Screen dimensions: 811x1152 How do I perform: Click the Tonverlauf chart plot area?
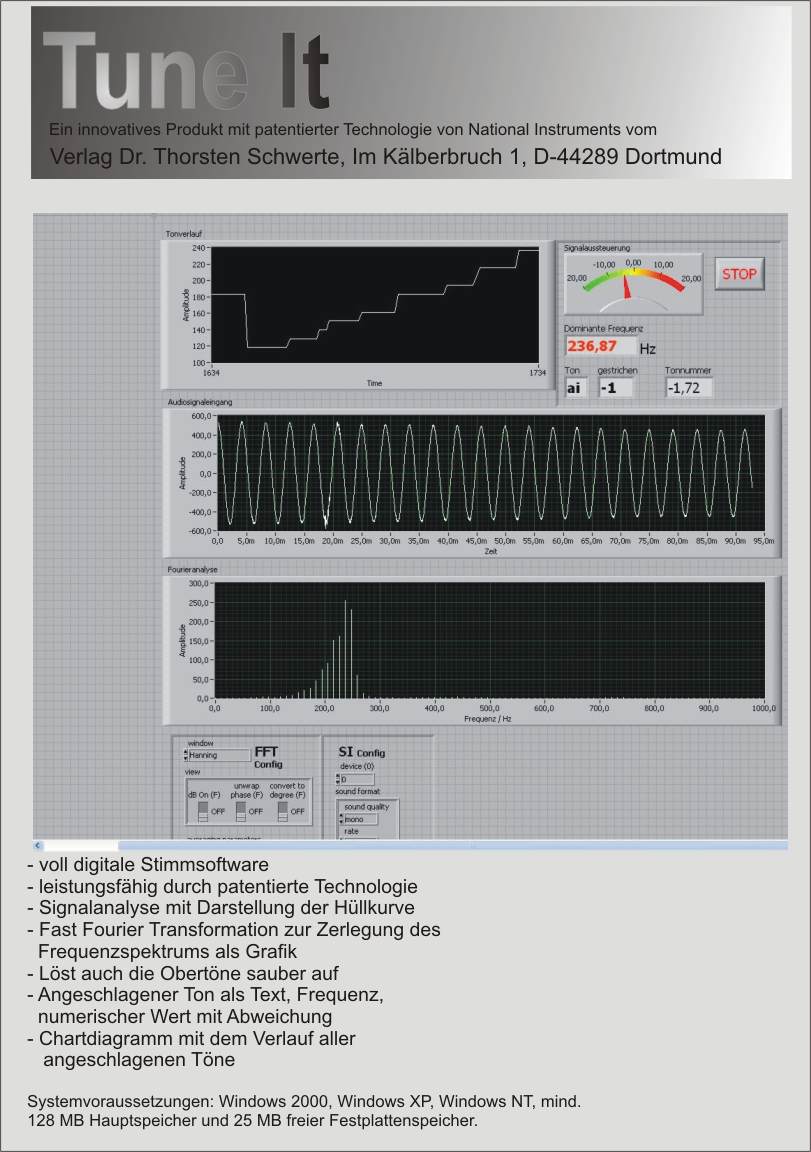point(375,305)
